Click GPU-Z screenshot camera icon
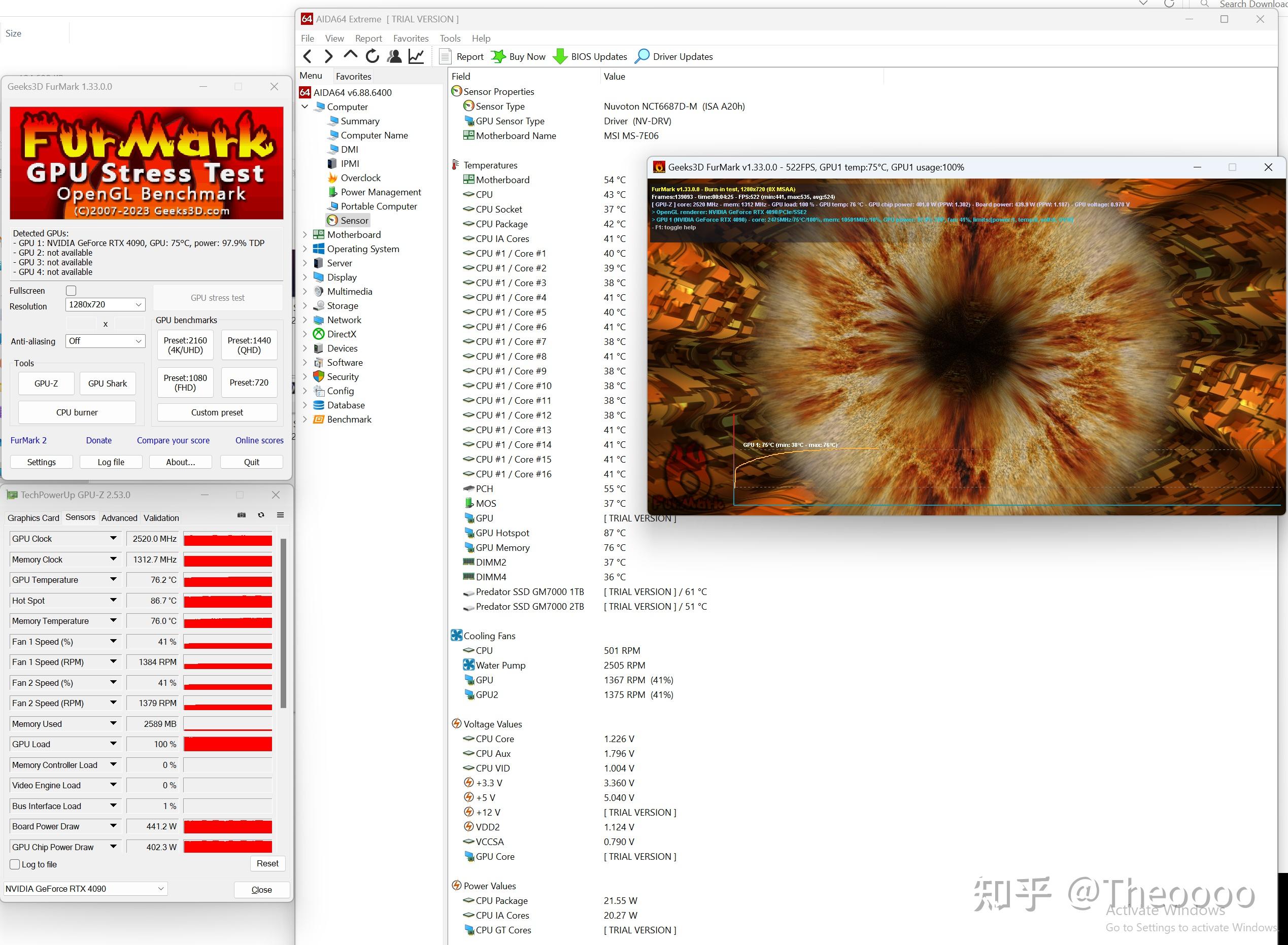 click(x=242, y=515)
